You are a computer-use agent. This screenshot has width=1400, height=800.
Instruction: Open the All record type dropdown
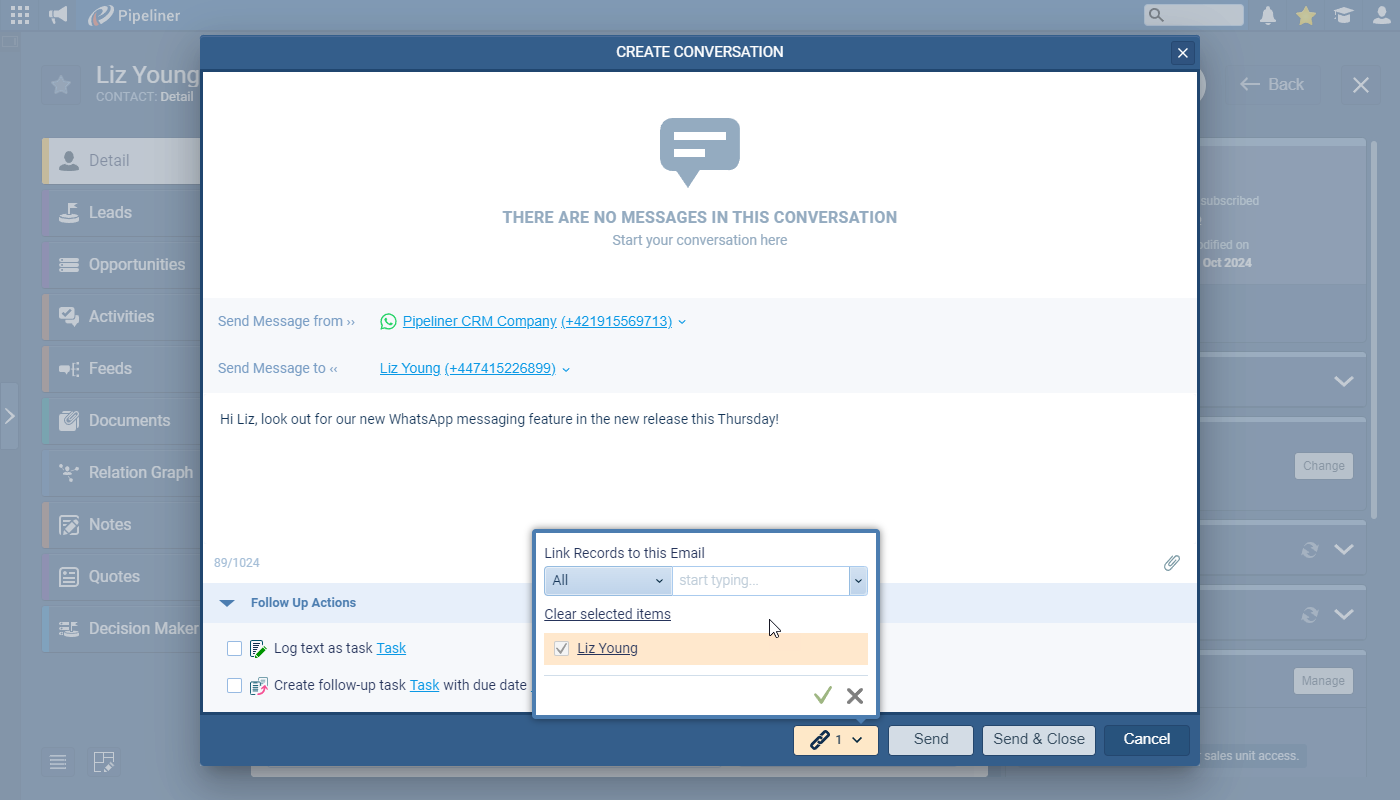coord(608,581)
